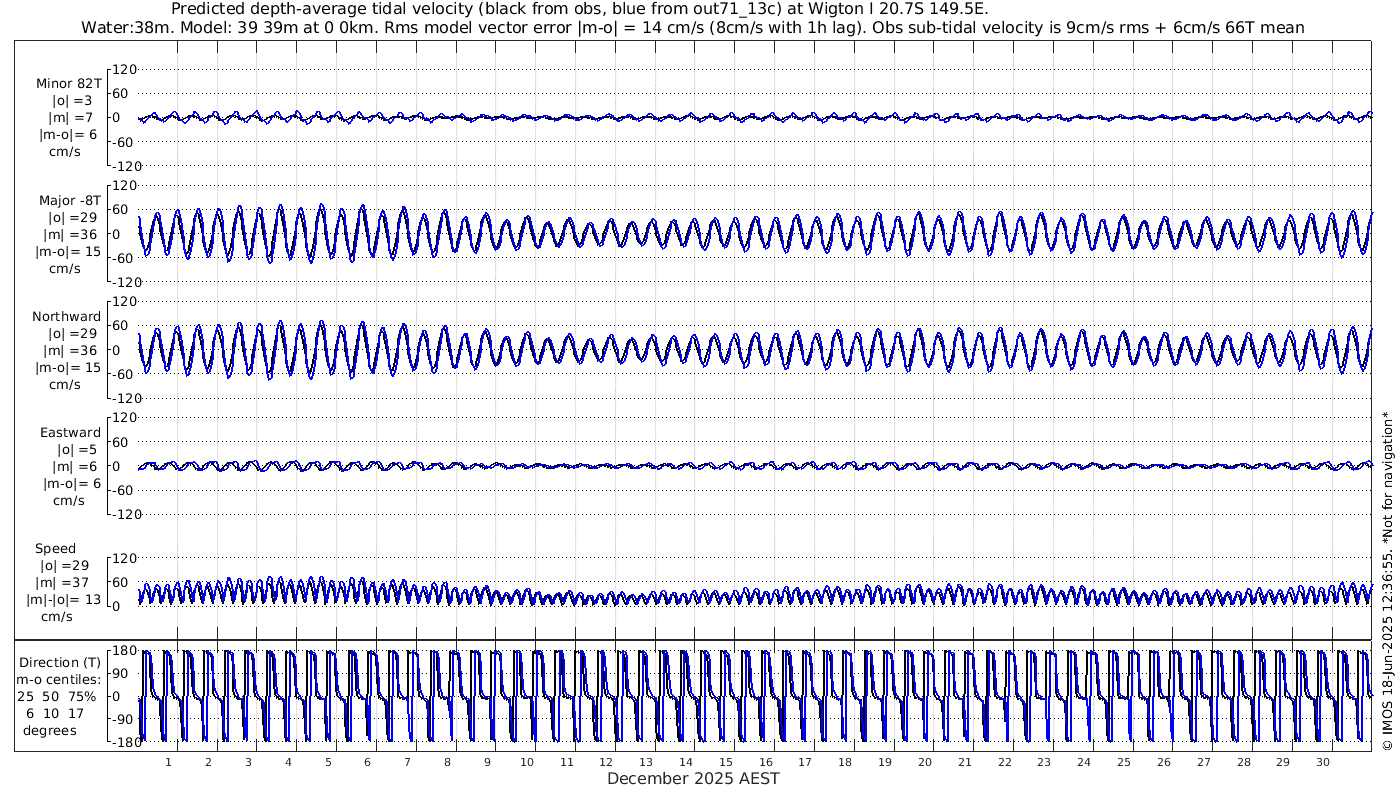This screenshot has height=800, width=1400.
Task: Click the '120' tick of the Speed panel
Action: (124, 557)
